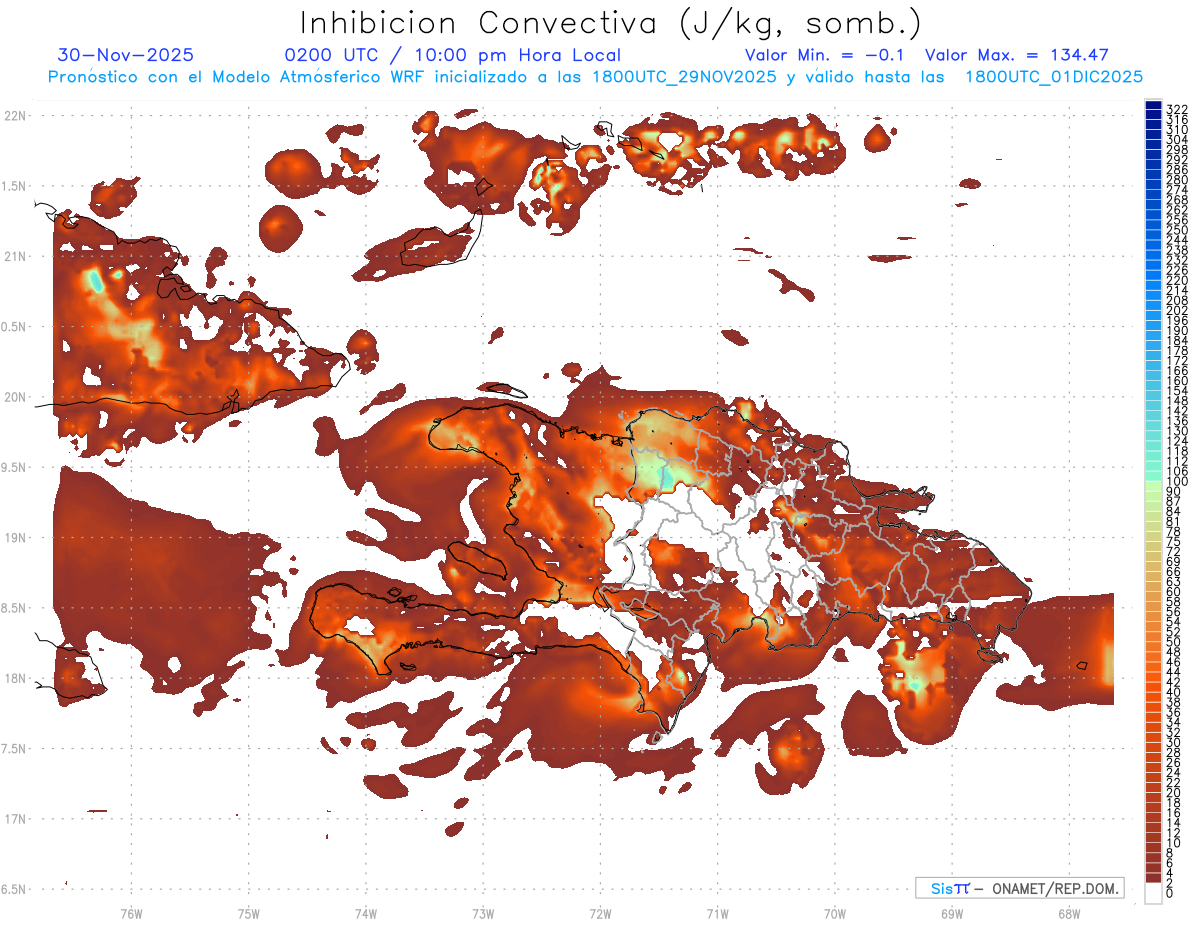This screenshot has width=1200, height=927.
Task: Click the "18N" latitude label
Action: [x=14, y=679]
